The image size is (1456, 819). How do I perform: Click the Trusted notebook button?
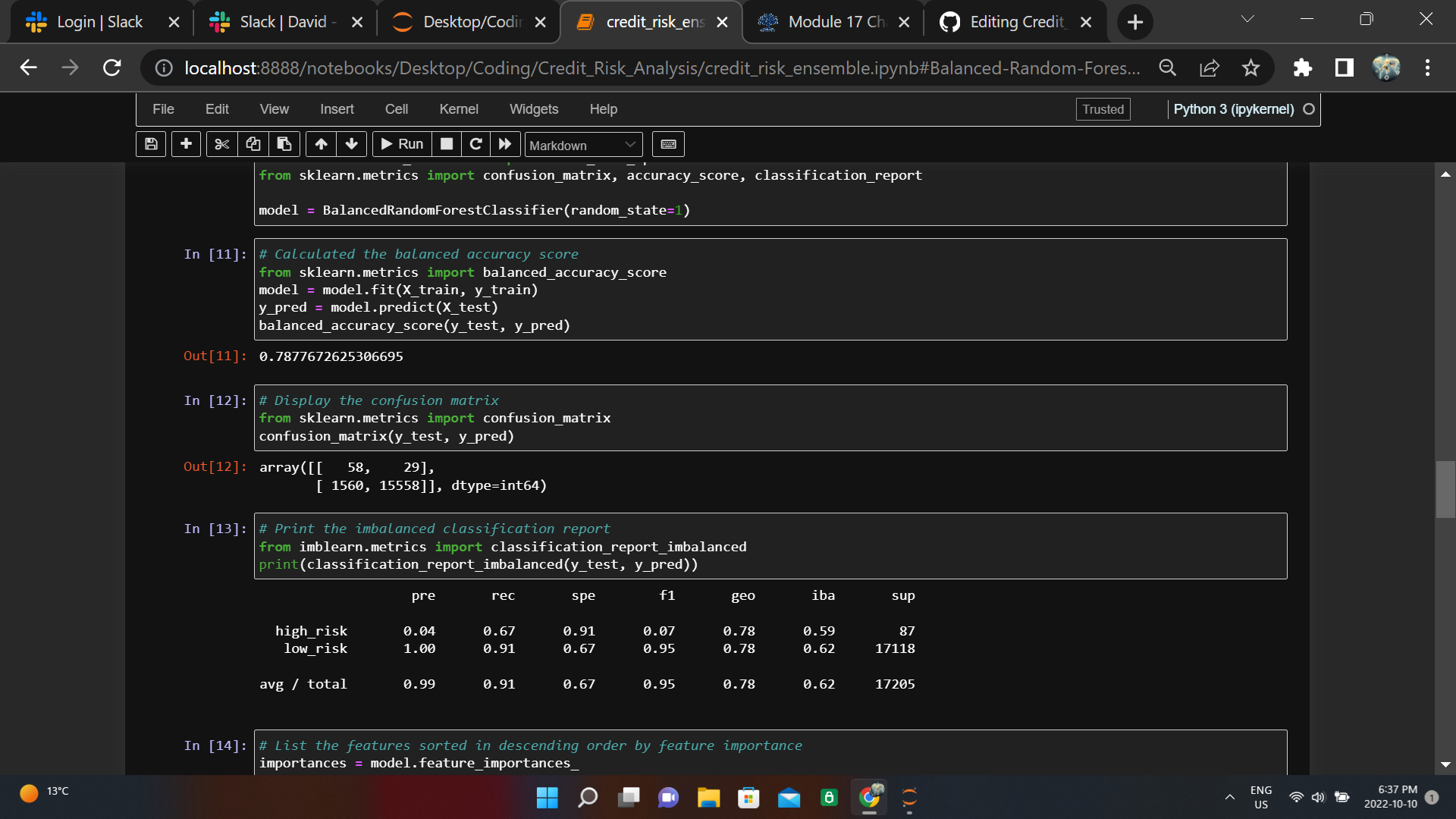[1103, 109]
